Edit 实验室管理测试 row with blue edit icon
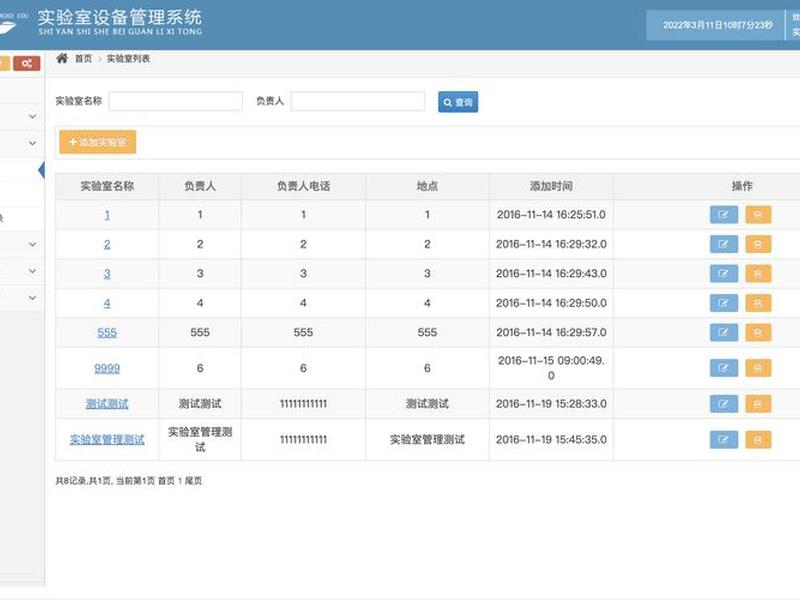 (723, 440)
